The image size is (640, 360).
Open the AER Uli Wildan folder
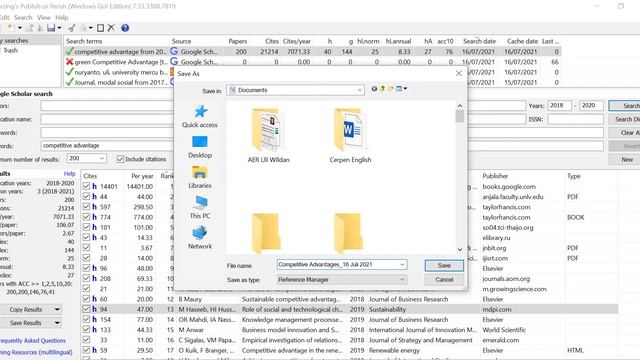click(268, 136)
